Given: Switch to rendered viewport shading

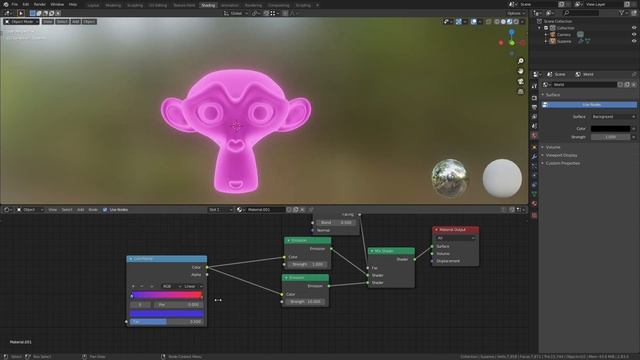Looking at the screenshot, I should pos(516,22).
